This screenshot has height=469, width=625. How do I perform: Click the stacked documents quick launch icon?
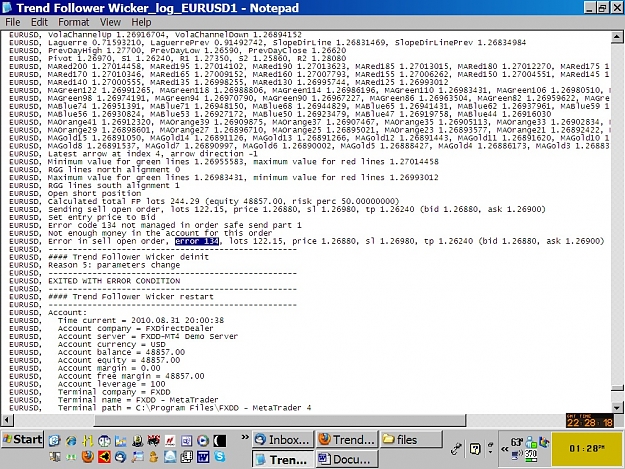pyautogui.click(x=187, y=457)
